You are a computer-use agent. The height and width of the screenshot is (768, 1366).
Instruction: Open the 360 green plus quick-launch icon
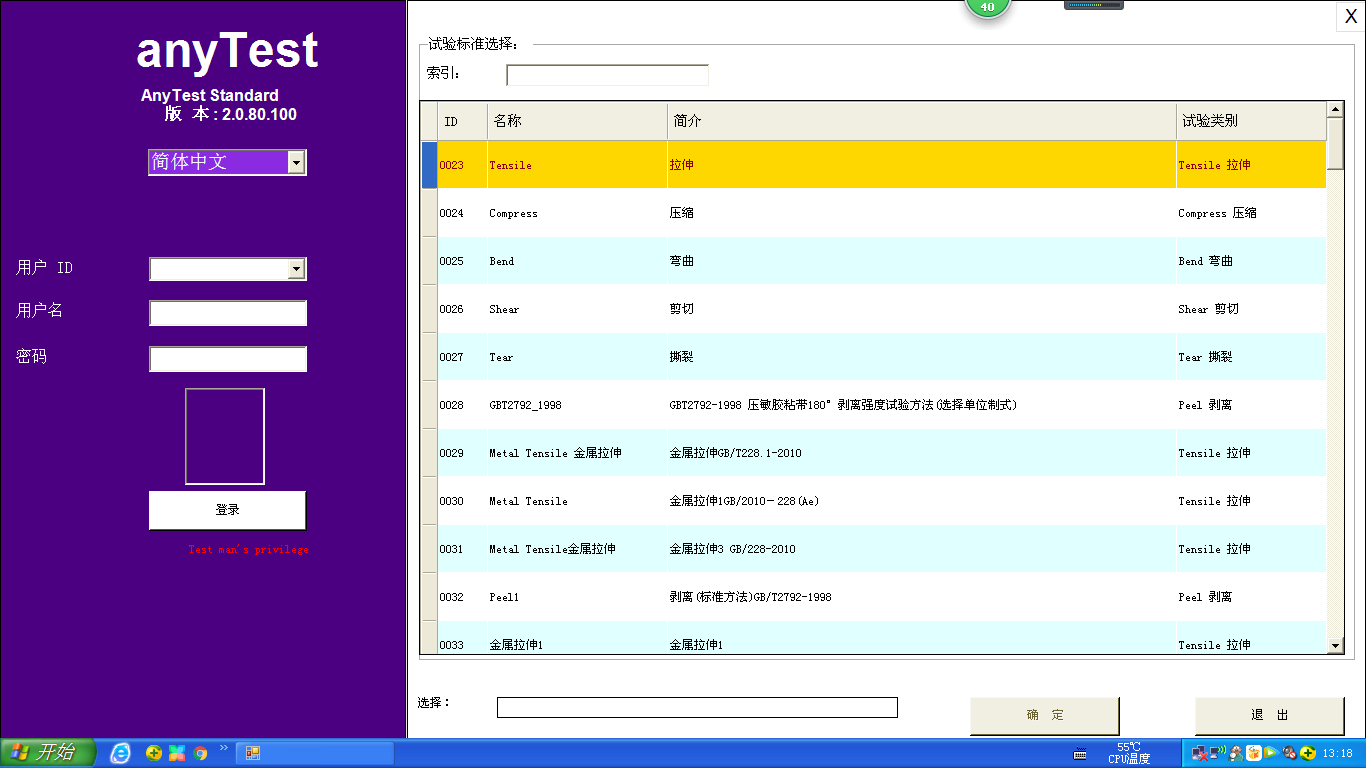[x=154, y=753]
